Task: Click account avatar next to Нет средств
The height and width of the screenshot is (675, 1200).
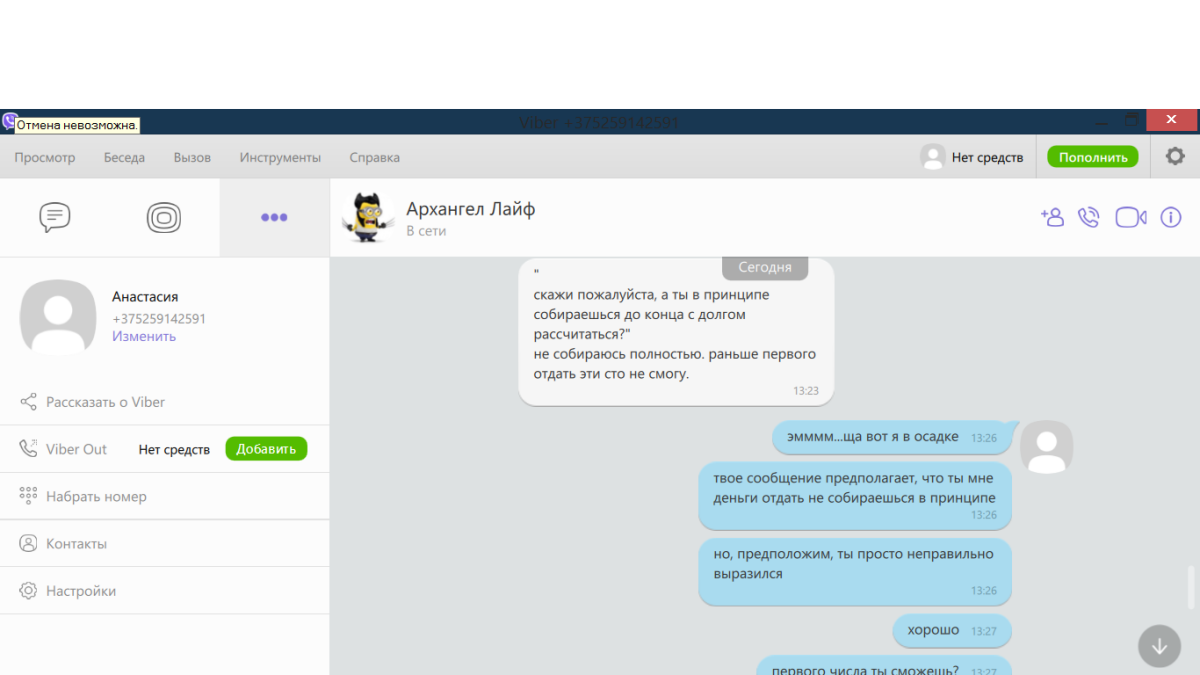Action: pos(933,157)
